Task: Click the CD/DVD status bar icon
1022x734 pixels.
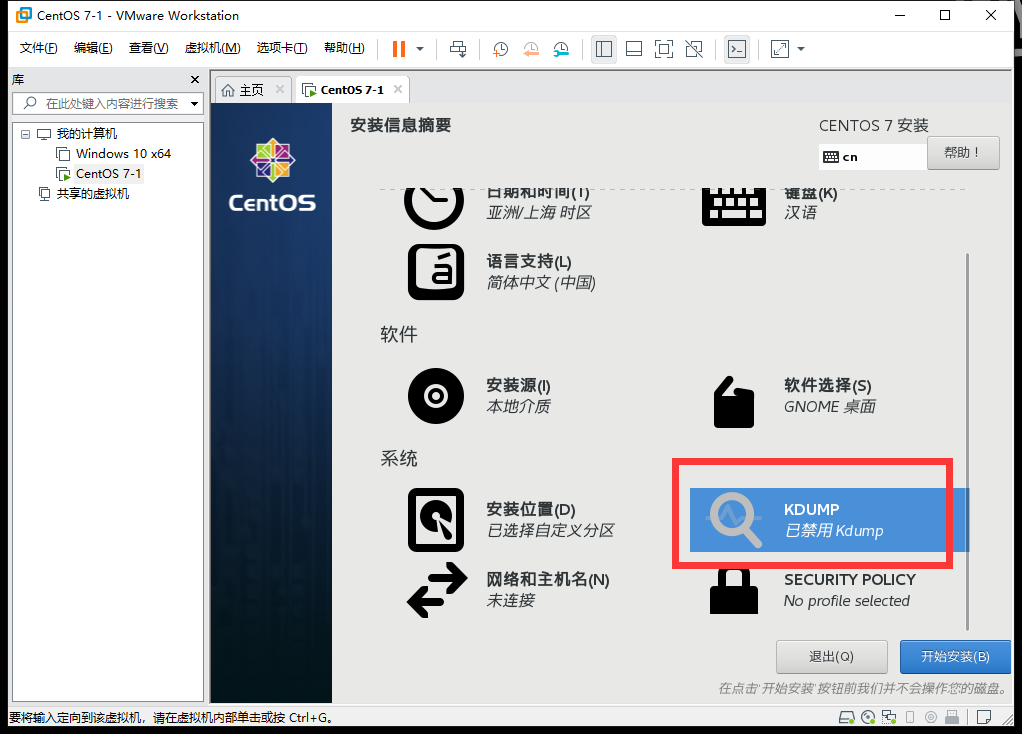Action: pos(868,717)
